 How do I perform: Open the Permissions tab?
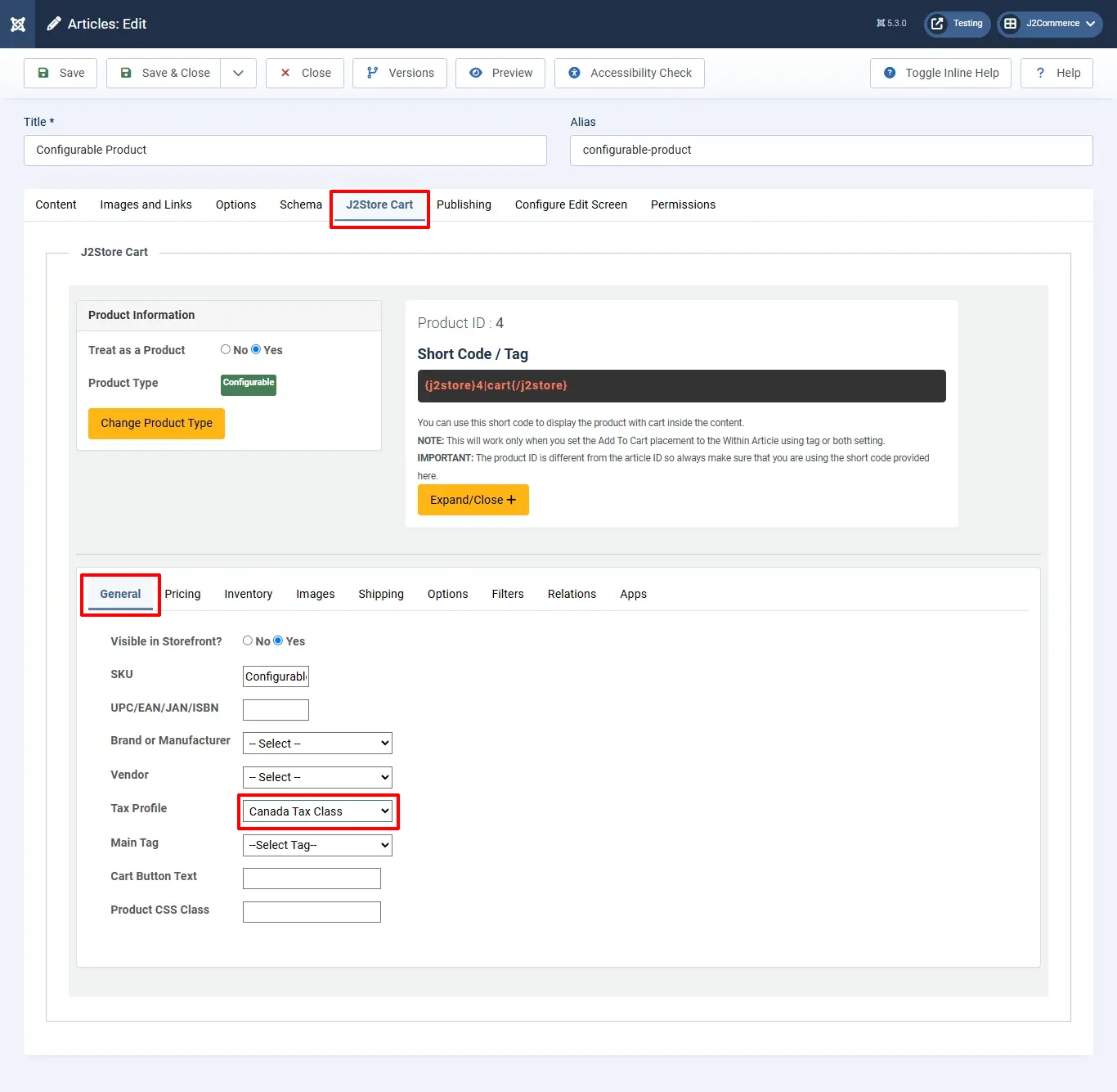[x=683, y=204]
